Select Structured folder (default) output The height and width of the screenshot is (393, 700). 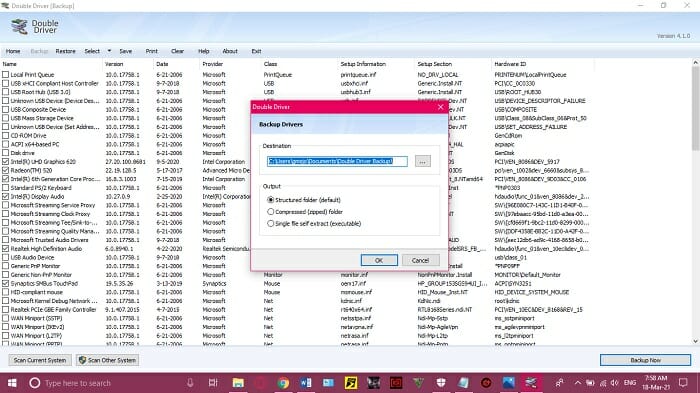tap(271, 200)
